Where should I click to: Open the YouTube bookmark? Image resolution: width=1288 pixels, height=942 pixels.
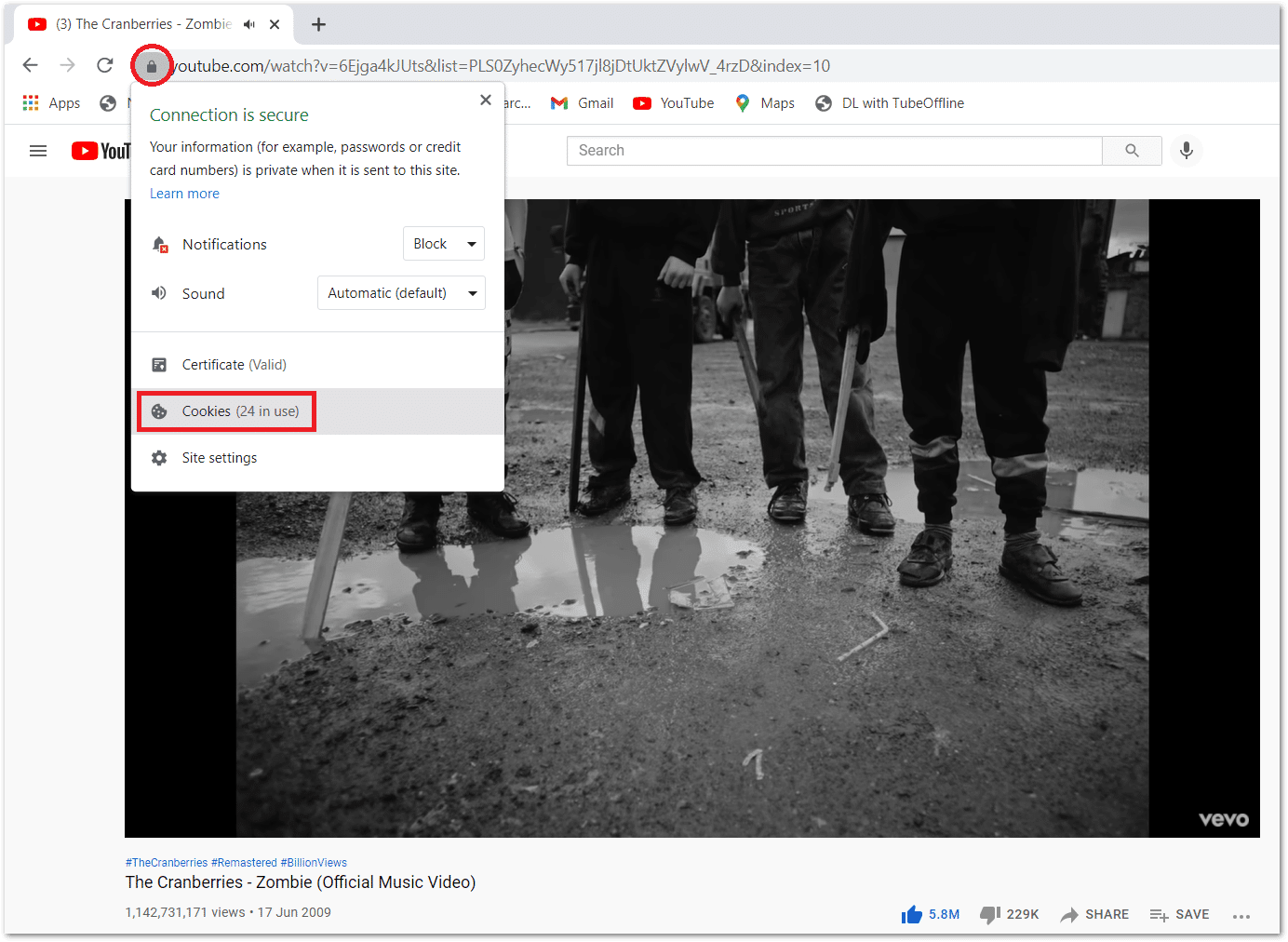point(674,103)
